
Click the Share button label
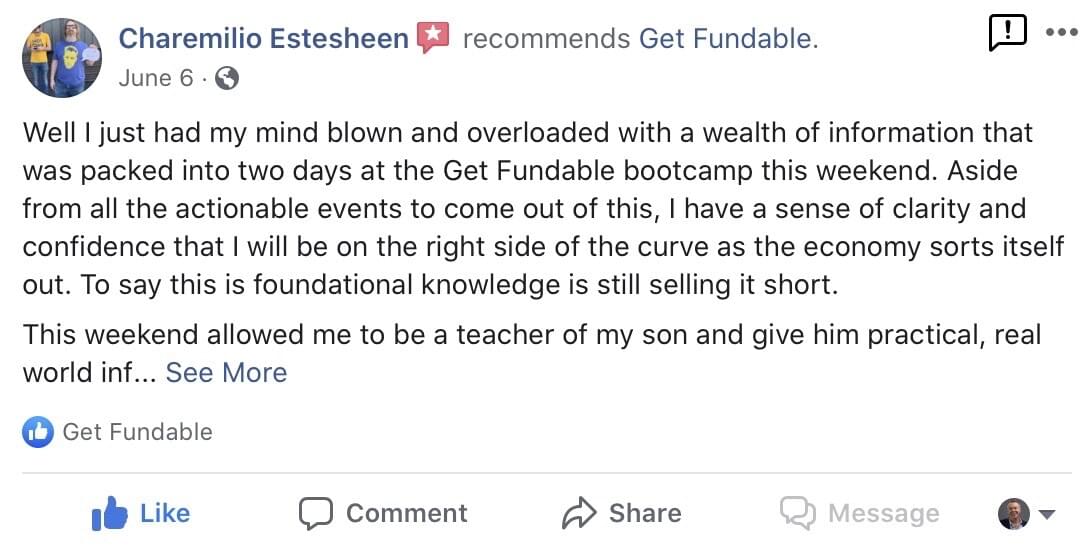645,513
